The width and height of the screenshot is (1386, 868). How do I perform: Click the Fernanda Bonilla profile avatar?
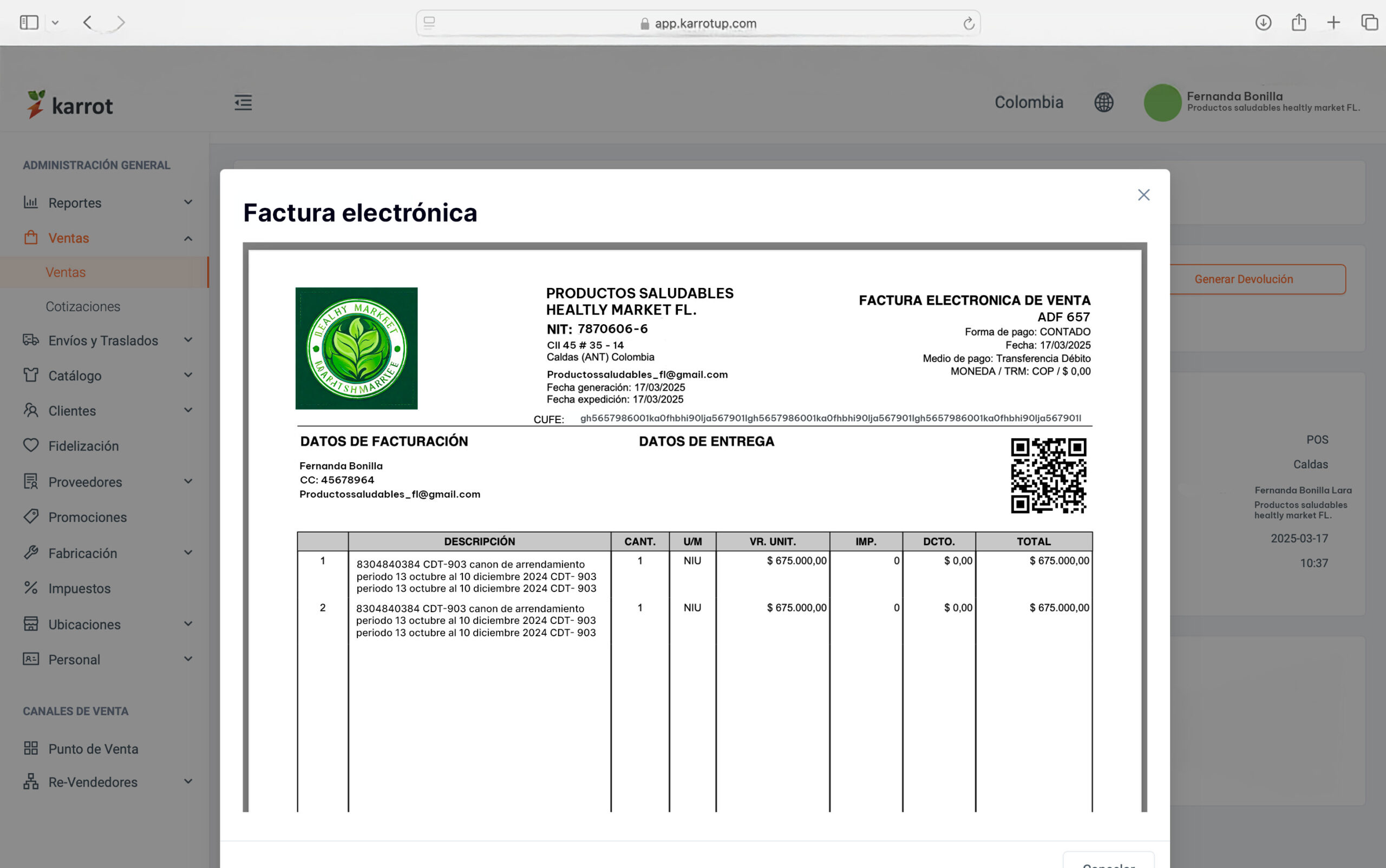(x=1161, y=103)
